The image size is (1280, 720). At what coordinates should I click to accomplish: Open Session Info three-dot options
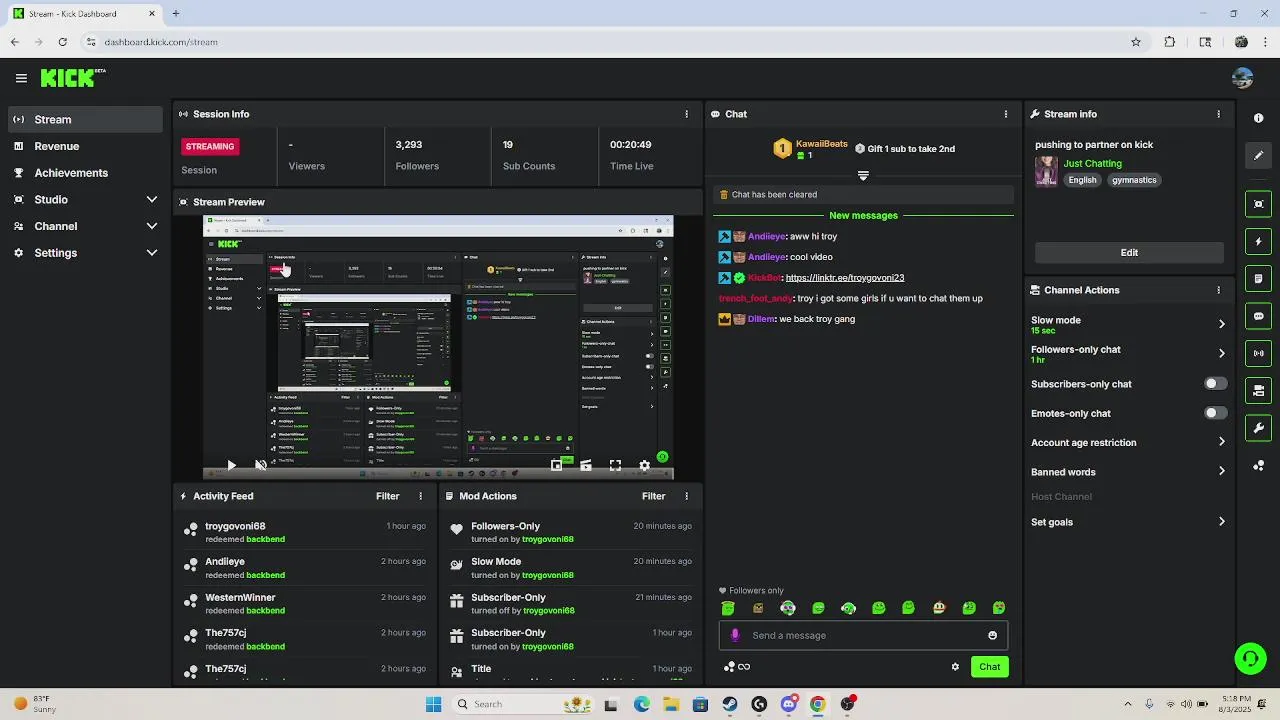tap(686, 114)
